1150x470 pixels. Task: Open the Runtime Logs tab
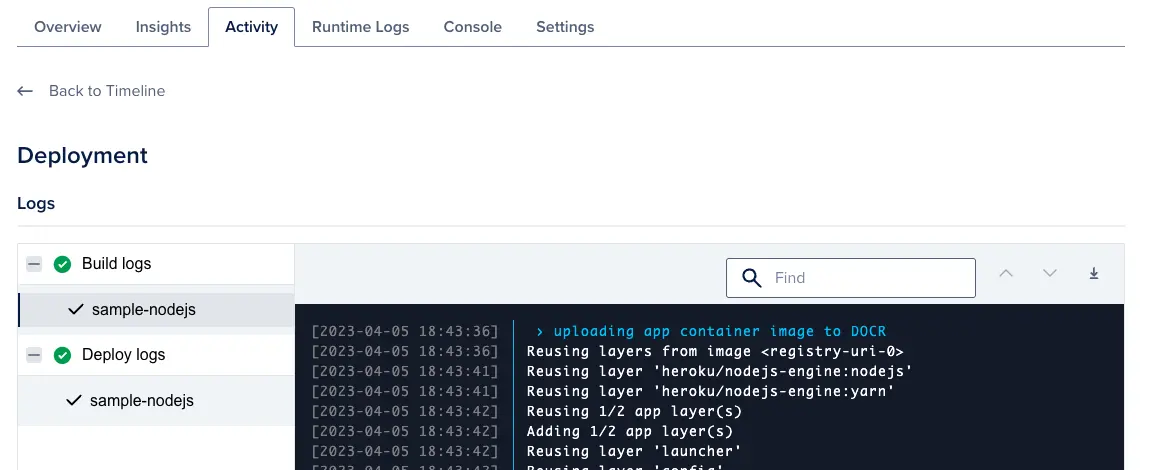coord(360,27)
